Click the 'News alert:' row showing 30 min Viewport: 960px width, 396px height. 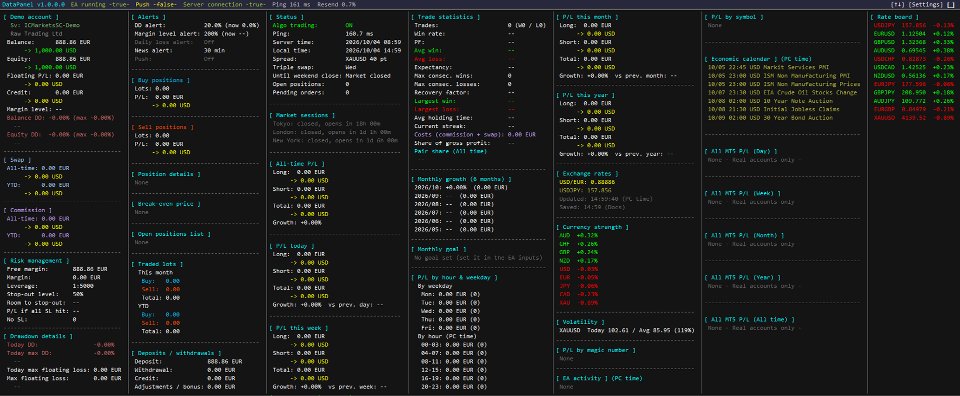(x=178, y=51)
